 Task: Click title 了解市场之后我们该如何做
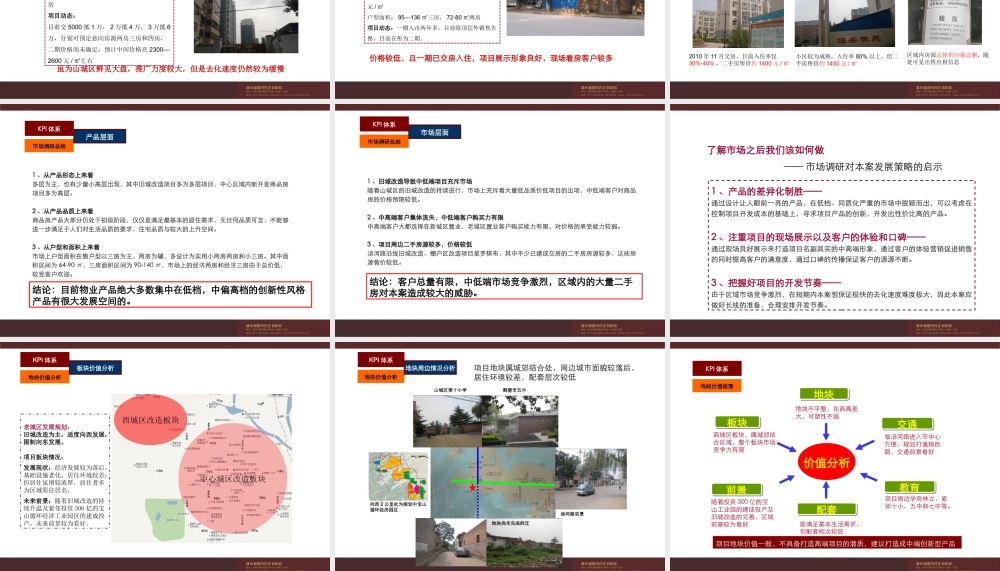pyautogui.click(x=765, y=150)
